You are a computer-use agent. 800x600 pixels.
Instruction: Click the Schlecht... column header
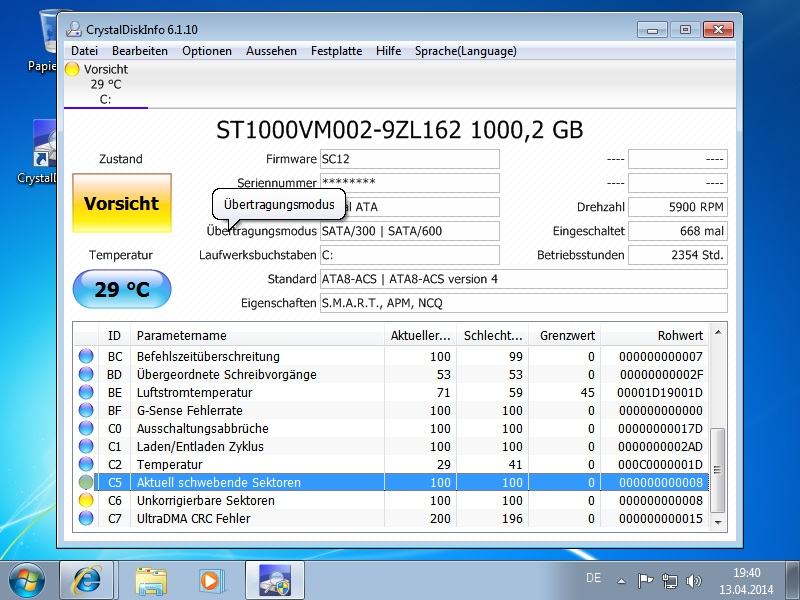pos(493,335)
